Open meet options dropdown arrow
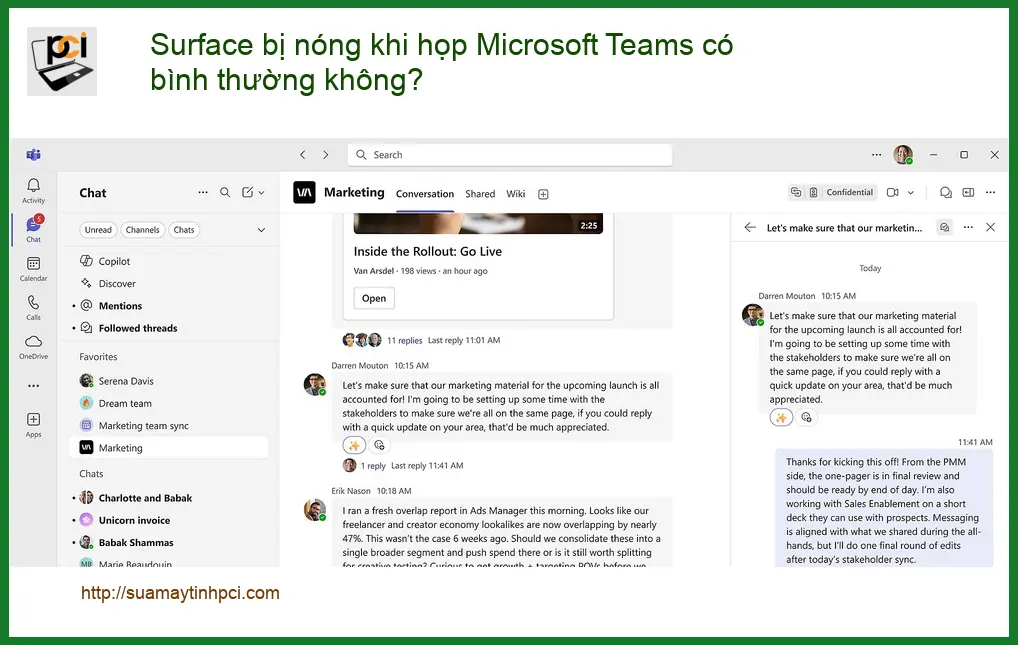This screenshot has width=1018, height=645. (911, 193)
